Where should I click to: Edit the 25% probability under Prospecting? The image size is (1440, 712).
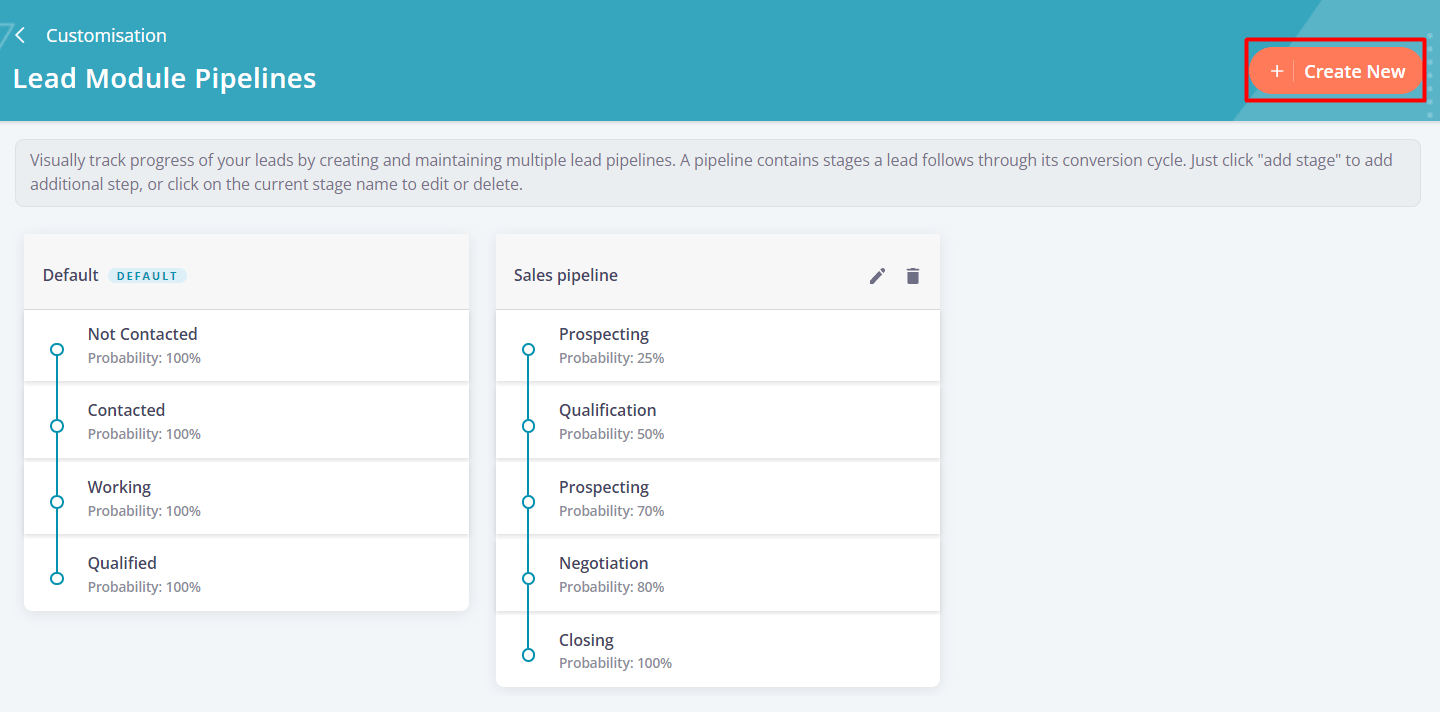click(x=613, y=357)
